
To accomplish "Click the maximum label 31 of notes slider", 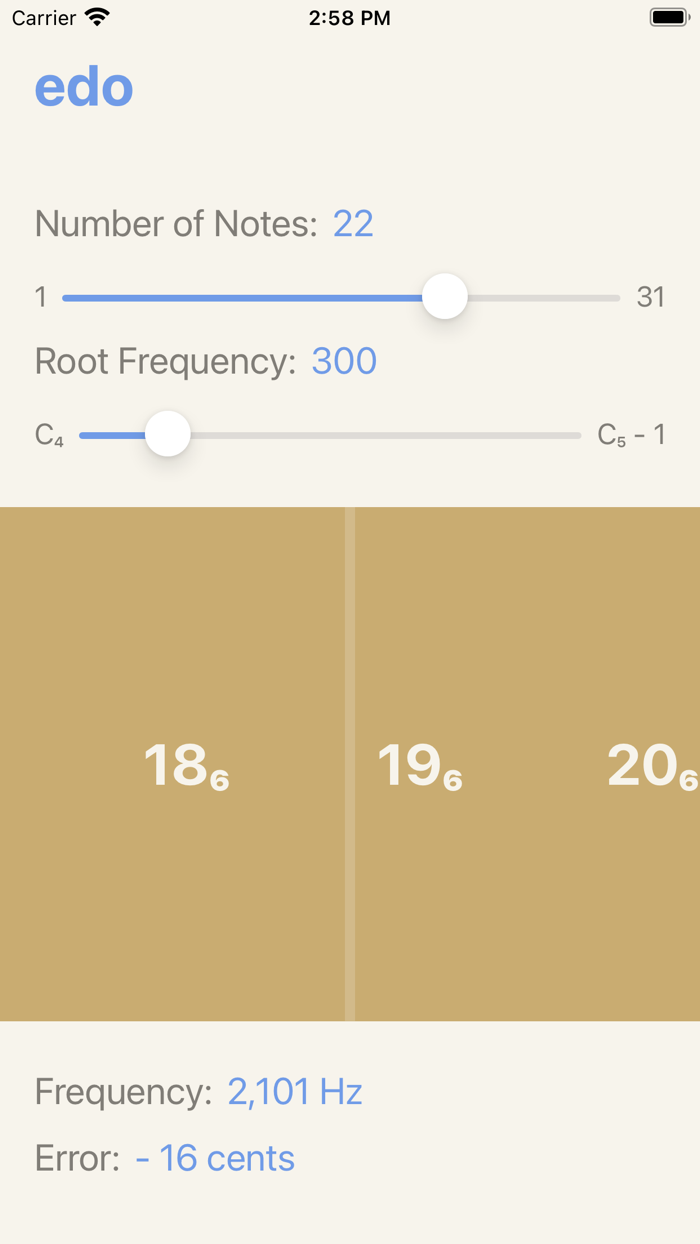I will pos(650,297).
